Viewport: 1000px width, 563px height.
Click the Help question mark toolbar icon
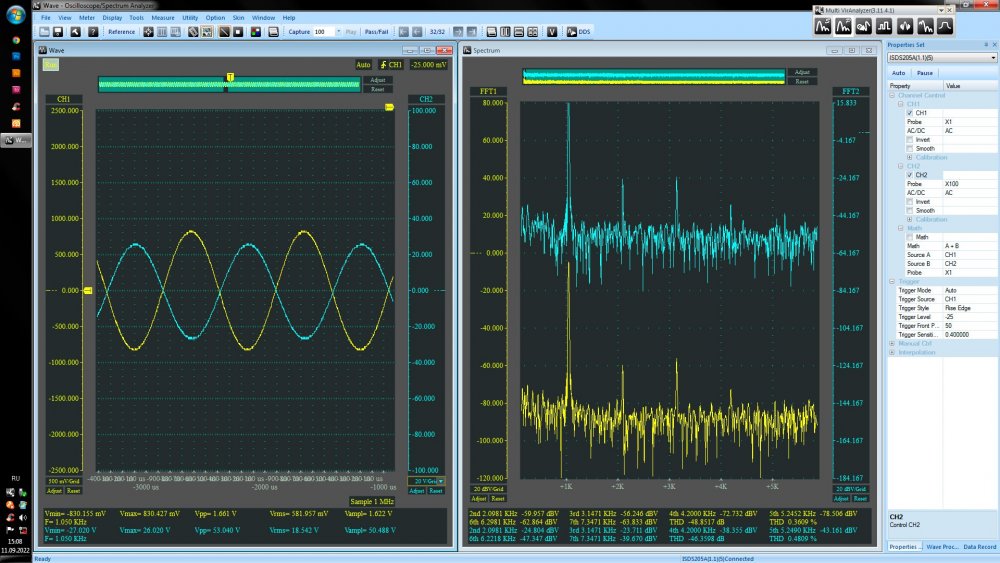(x=91, y=32)
